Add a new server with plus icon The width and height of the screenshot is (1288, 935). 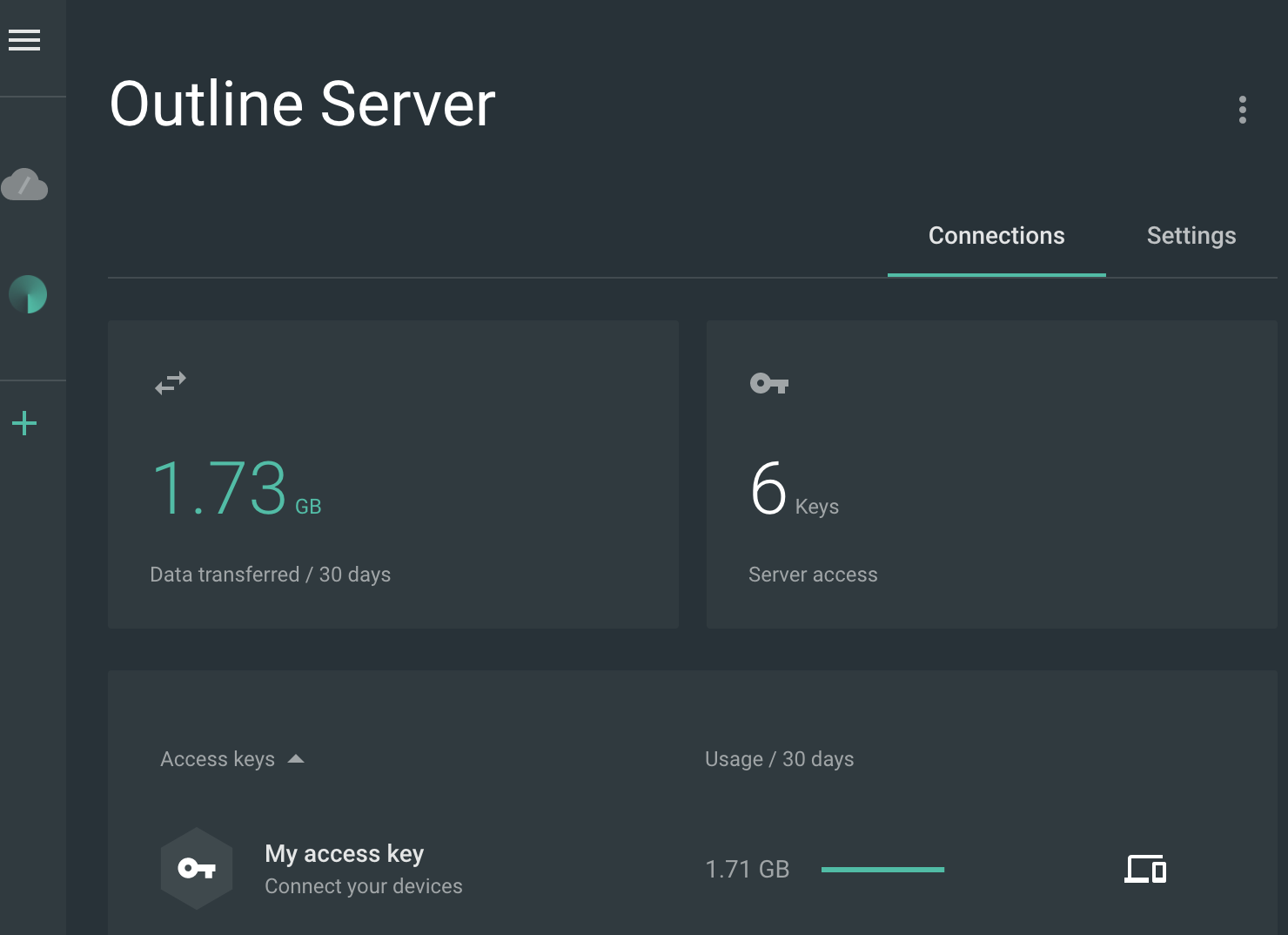24,424
